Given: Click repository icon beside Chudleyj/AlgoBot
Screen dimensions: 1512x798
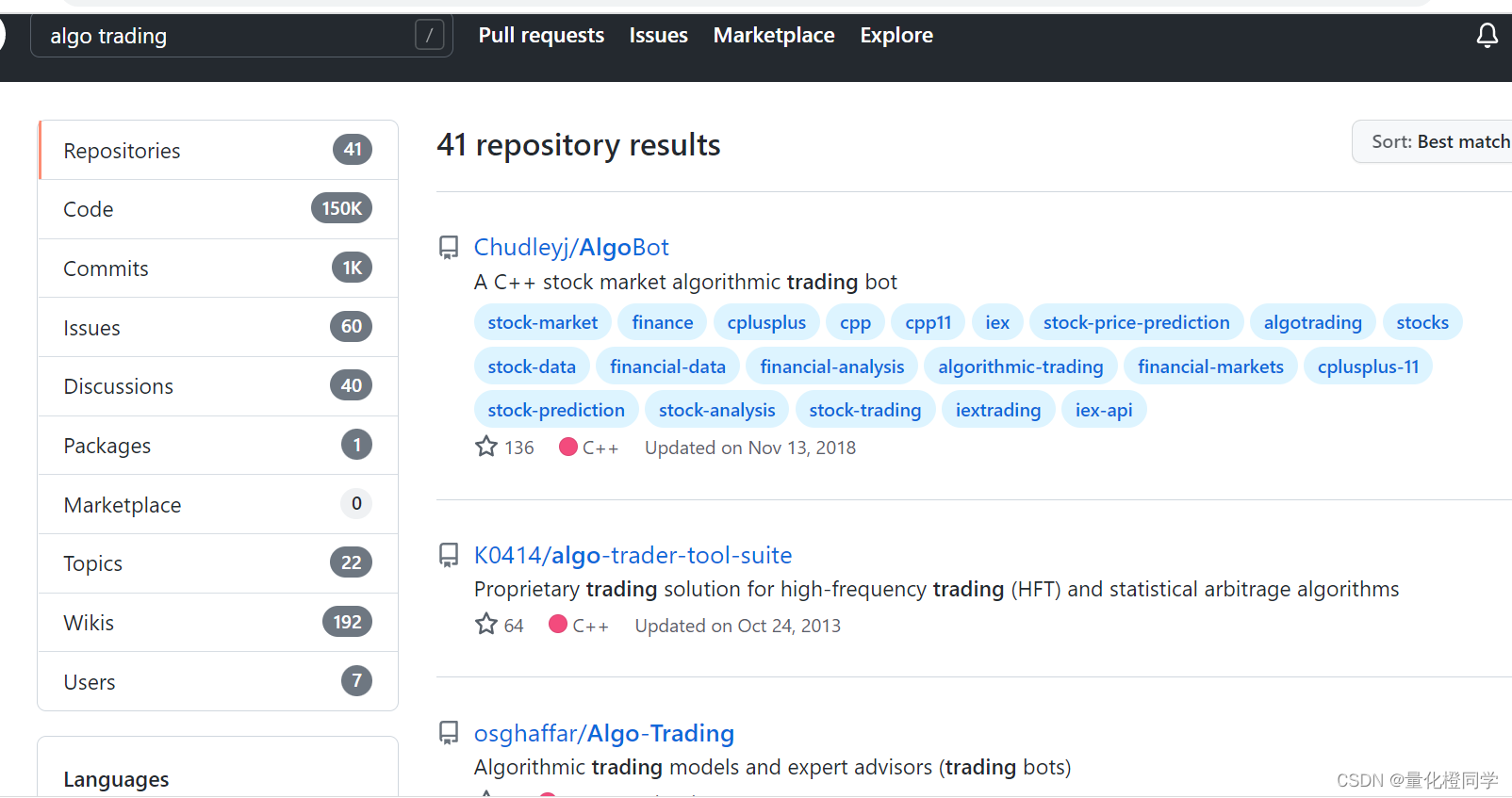Looking at the screenshot, I should [449, 248].
